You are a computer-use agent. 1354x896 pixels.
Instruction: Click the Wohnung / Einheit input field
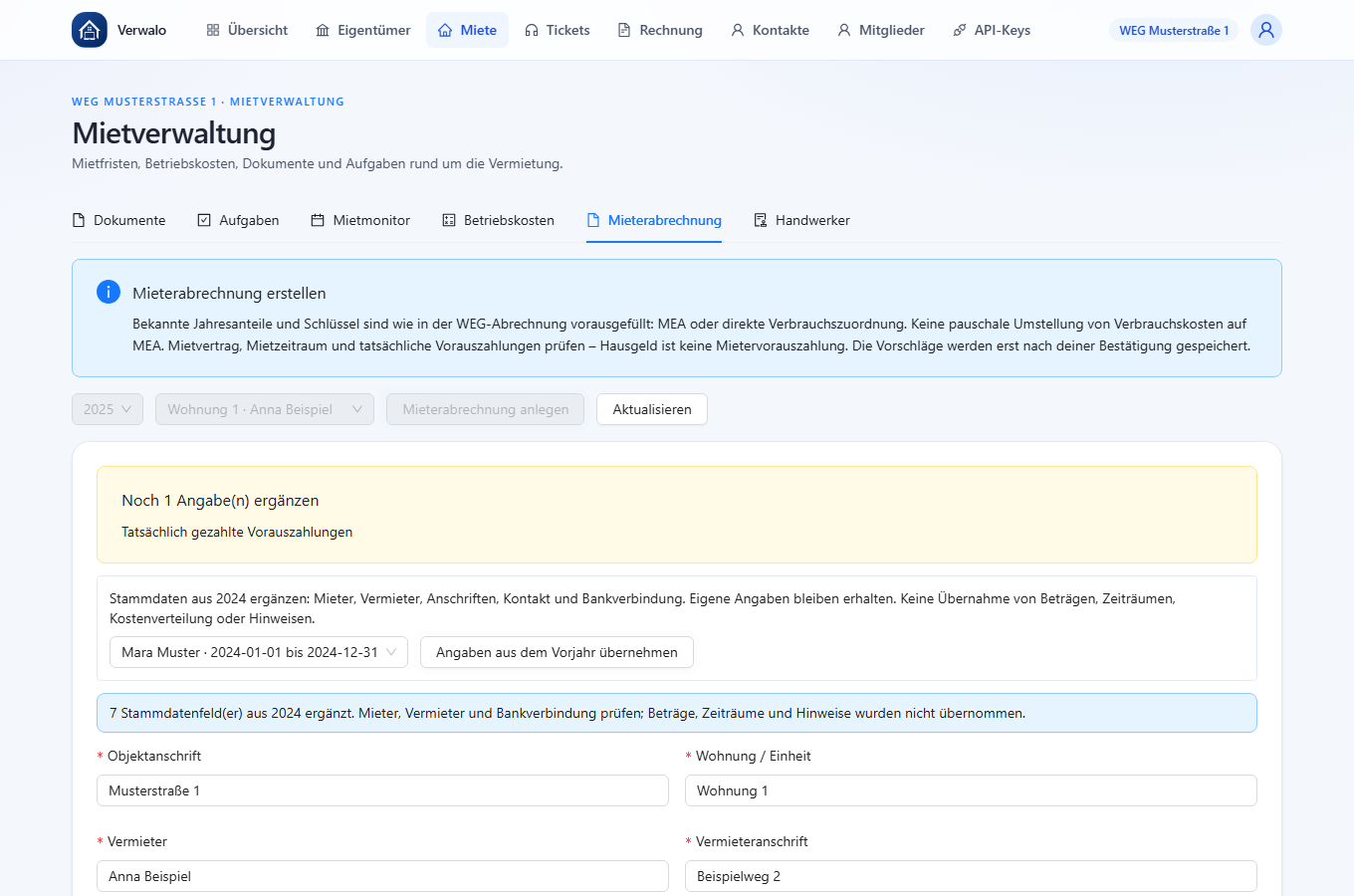click(971, 790)
